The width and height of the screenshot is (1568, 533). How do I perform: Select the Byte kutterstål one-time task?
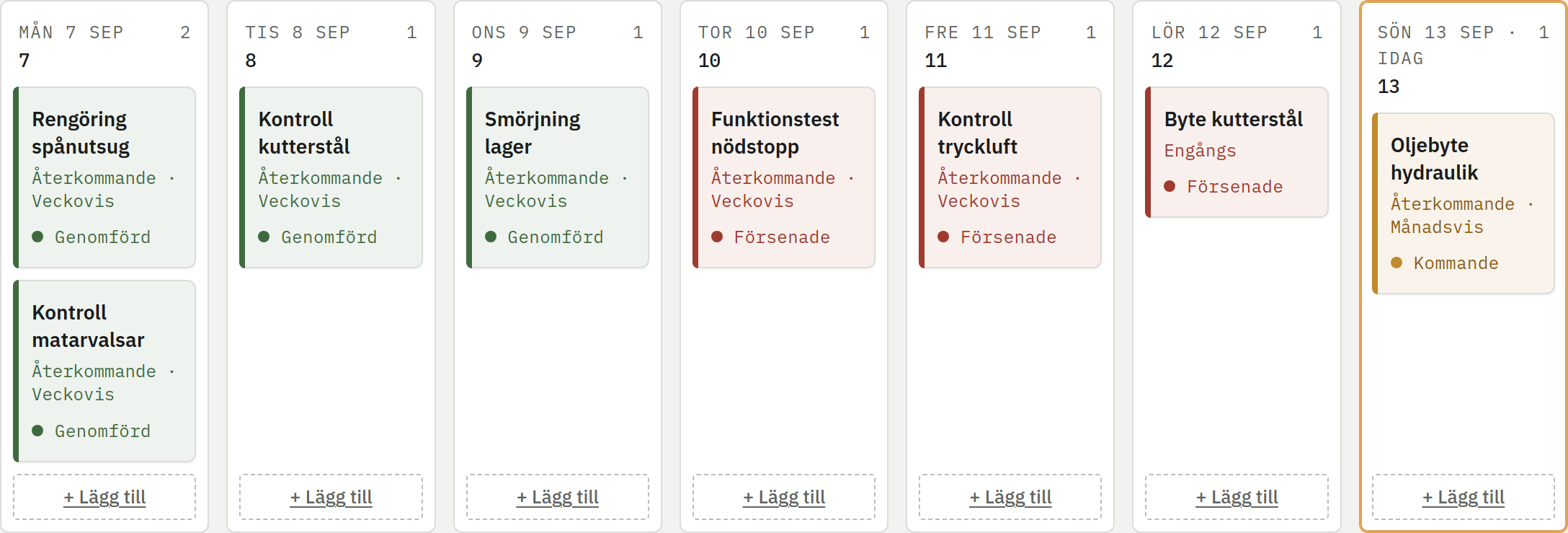click(1237, 152)
